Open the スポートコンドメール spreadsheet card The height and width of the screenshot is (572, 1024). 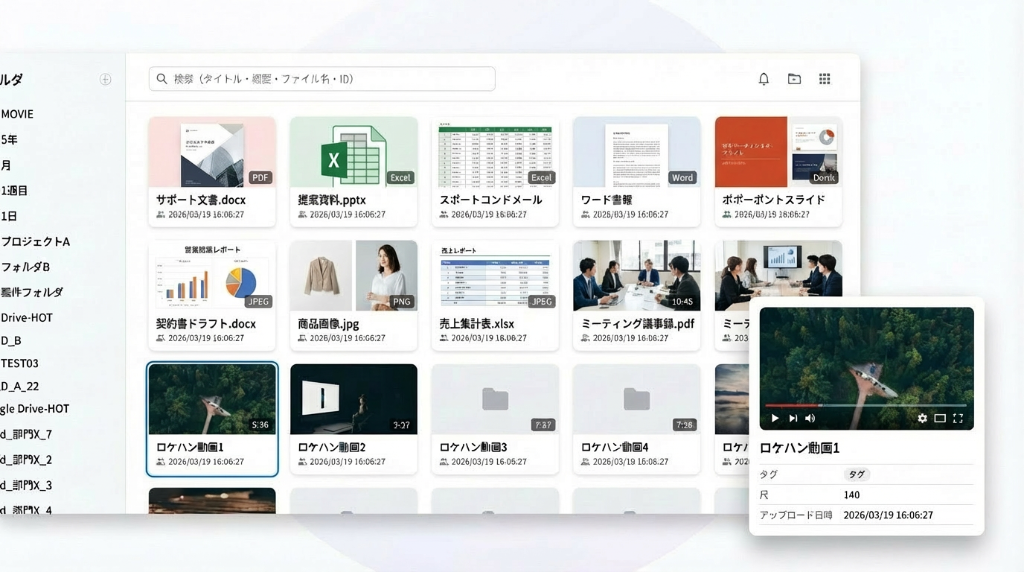pyautogui.click(x=495, y=172)
